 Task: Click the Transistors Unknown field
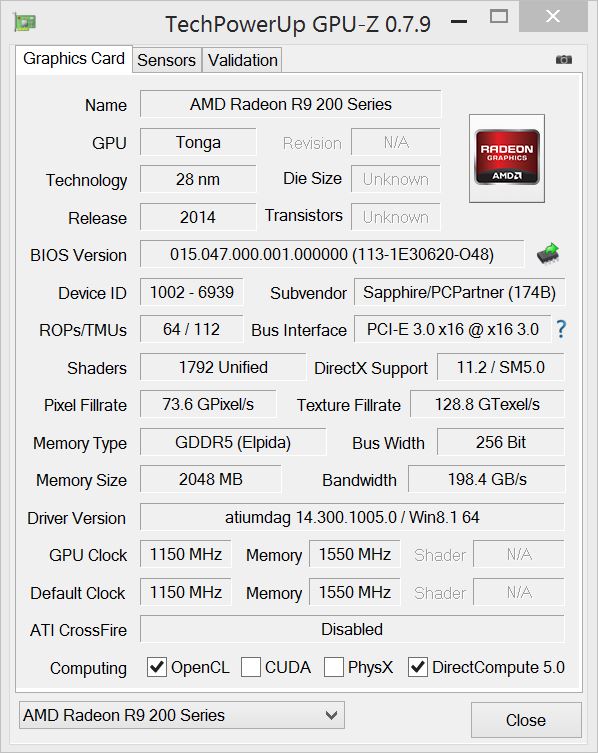pos(396,217)
